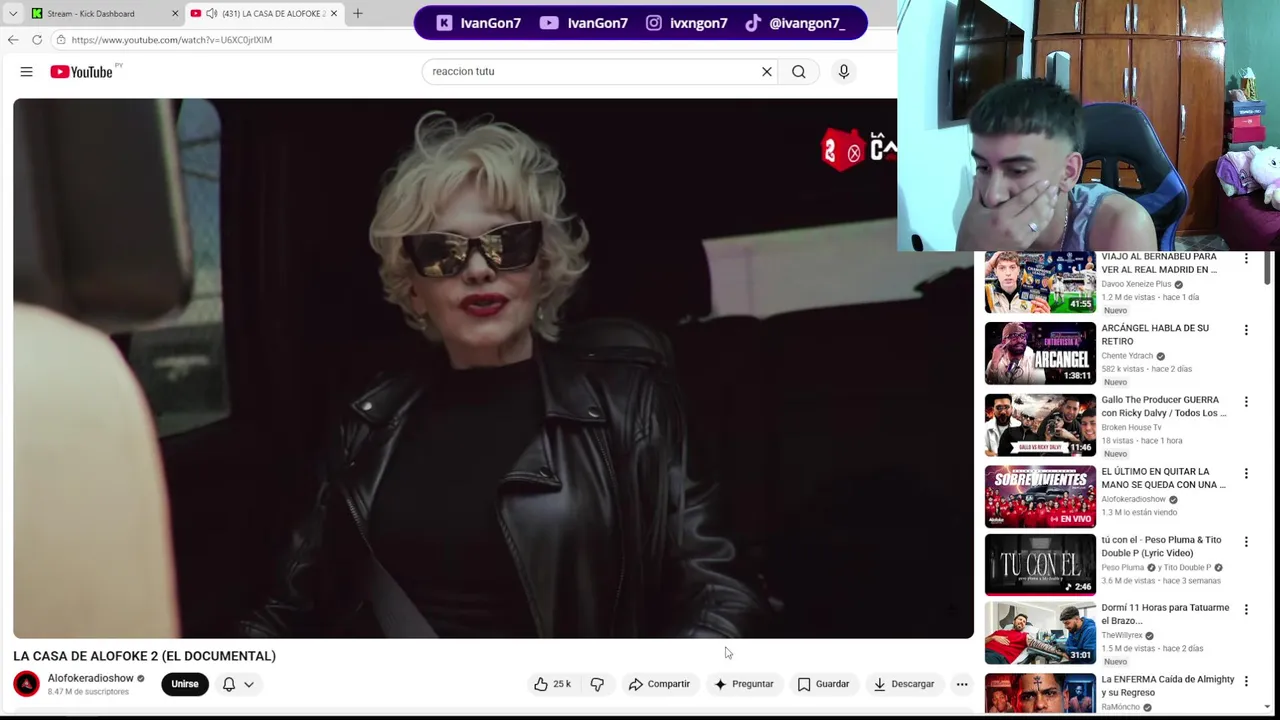Open title Gallo The Producer GUERRA con Ricky Dalvy
Viewport: 1280px width, 720px height.
coord(1164,406)
